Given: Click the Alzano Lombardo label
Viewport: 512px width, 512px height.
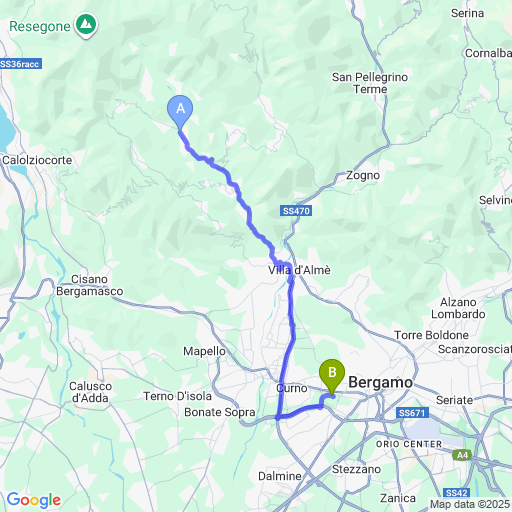Looking at the screenshot, I should 458,308.
